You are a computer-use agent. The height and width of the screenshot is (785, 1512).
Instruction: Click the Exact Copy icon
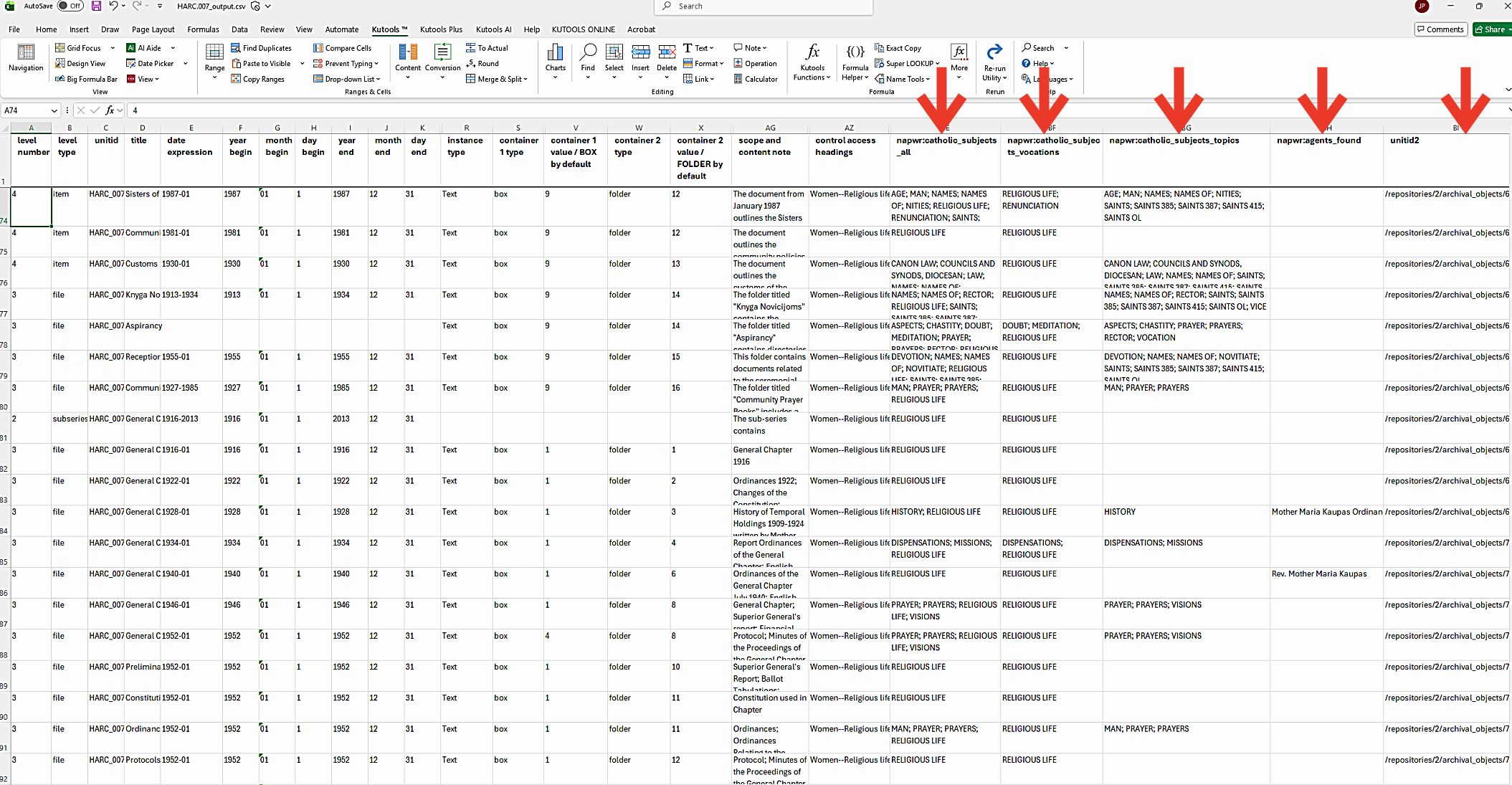[880, 48]
